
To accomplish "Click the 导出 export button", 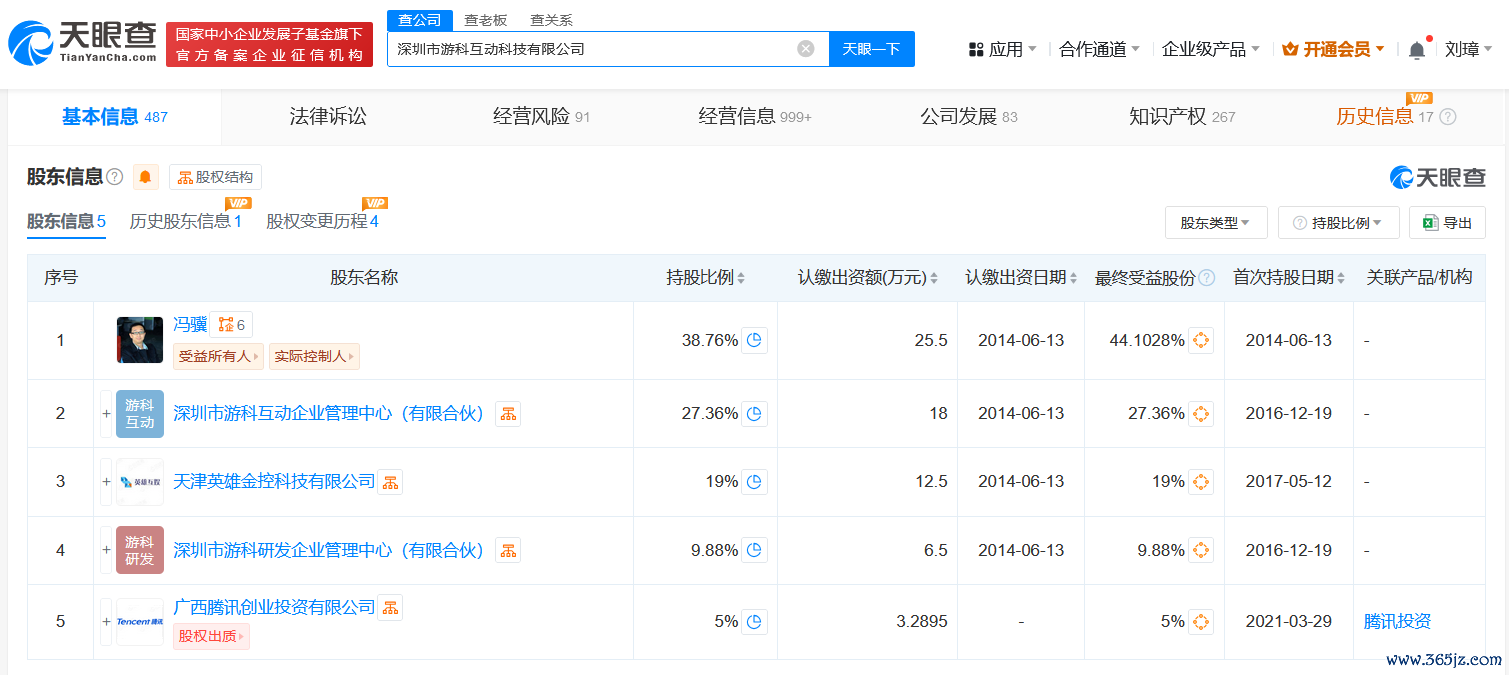I will tap(1446, 223).
